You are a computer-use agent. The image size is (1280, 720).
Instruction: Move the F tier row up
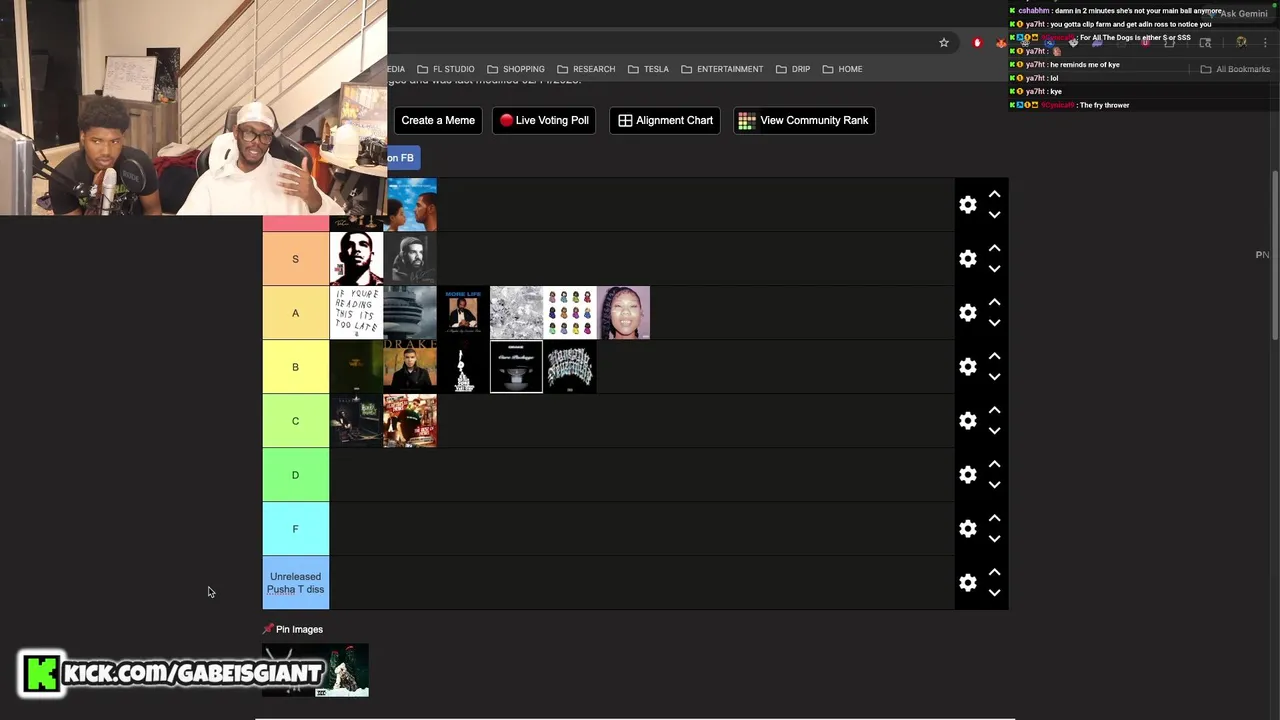click(994, 518)
